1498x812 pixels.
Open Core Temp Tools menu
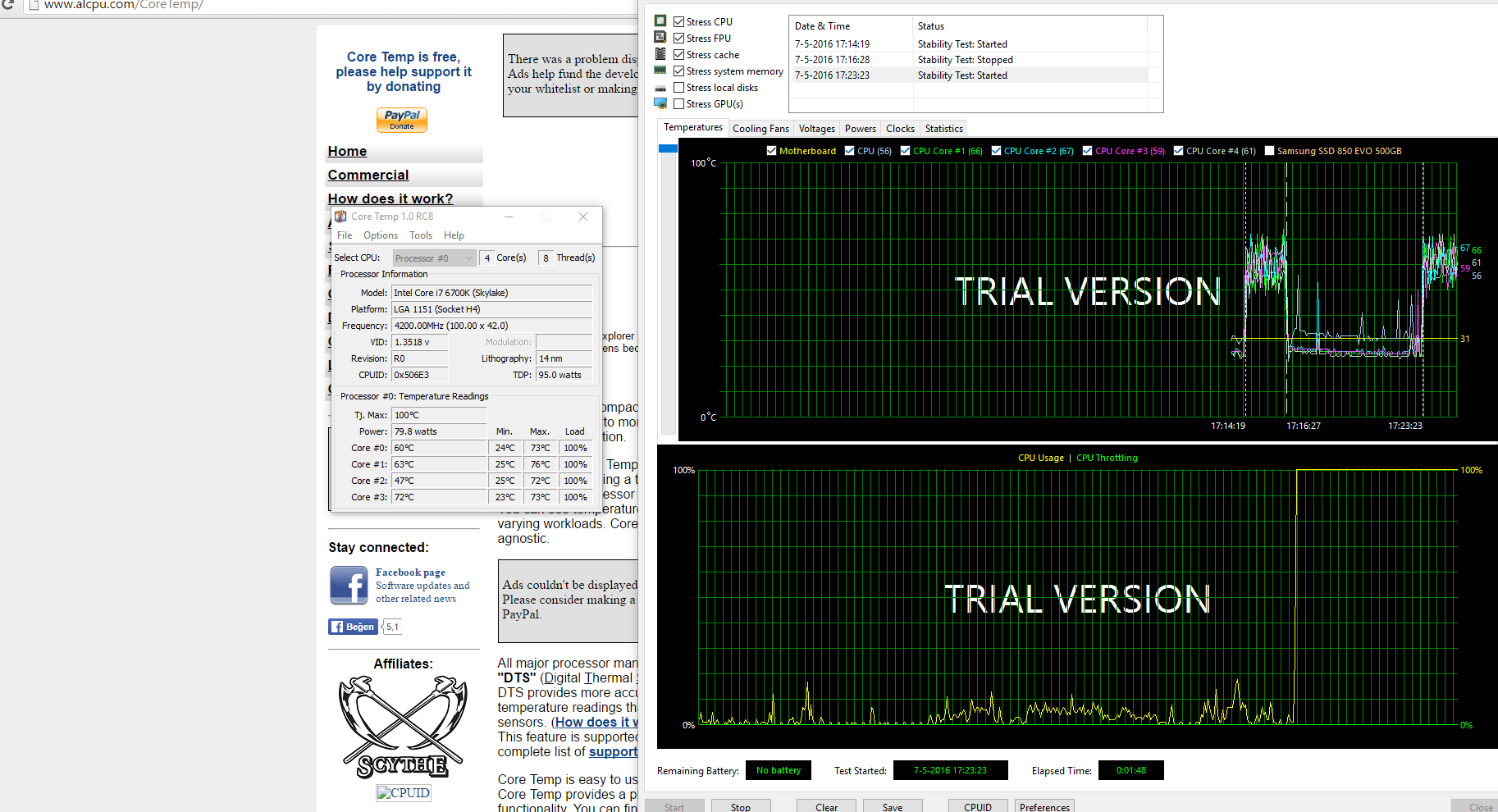(421, 235)
